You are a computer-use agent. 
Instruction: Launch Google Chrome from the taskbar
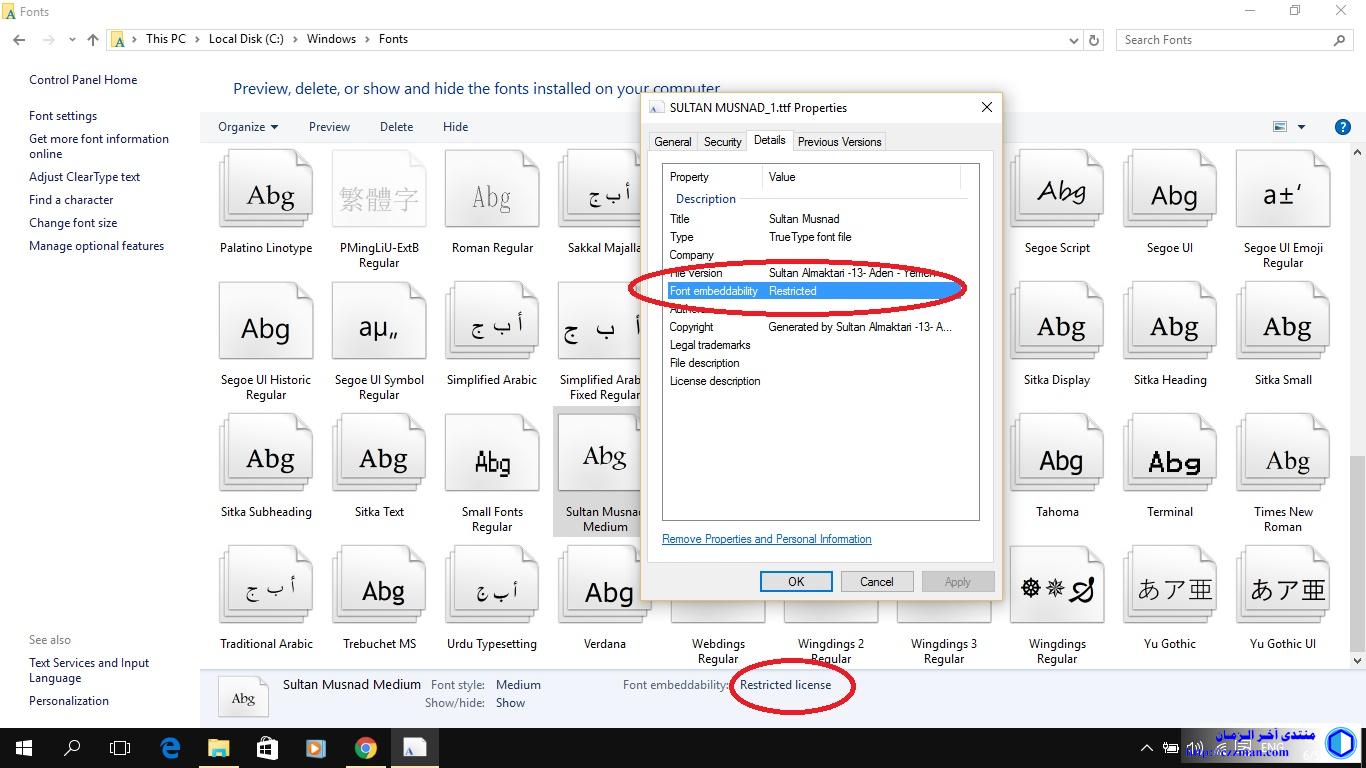click(365, 748)
